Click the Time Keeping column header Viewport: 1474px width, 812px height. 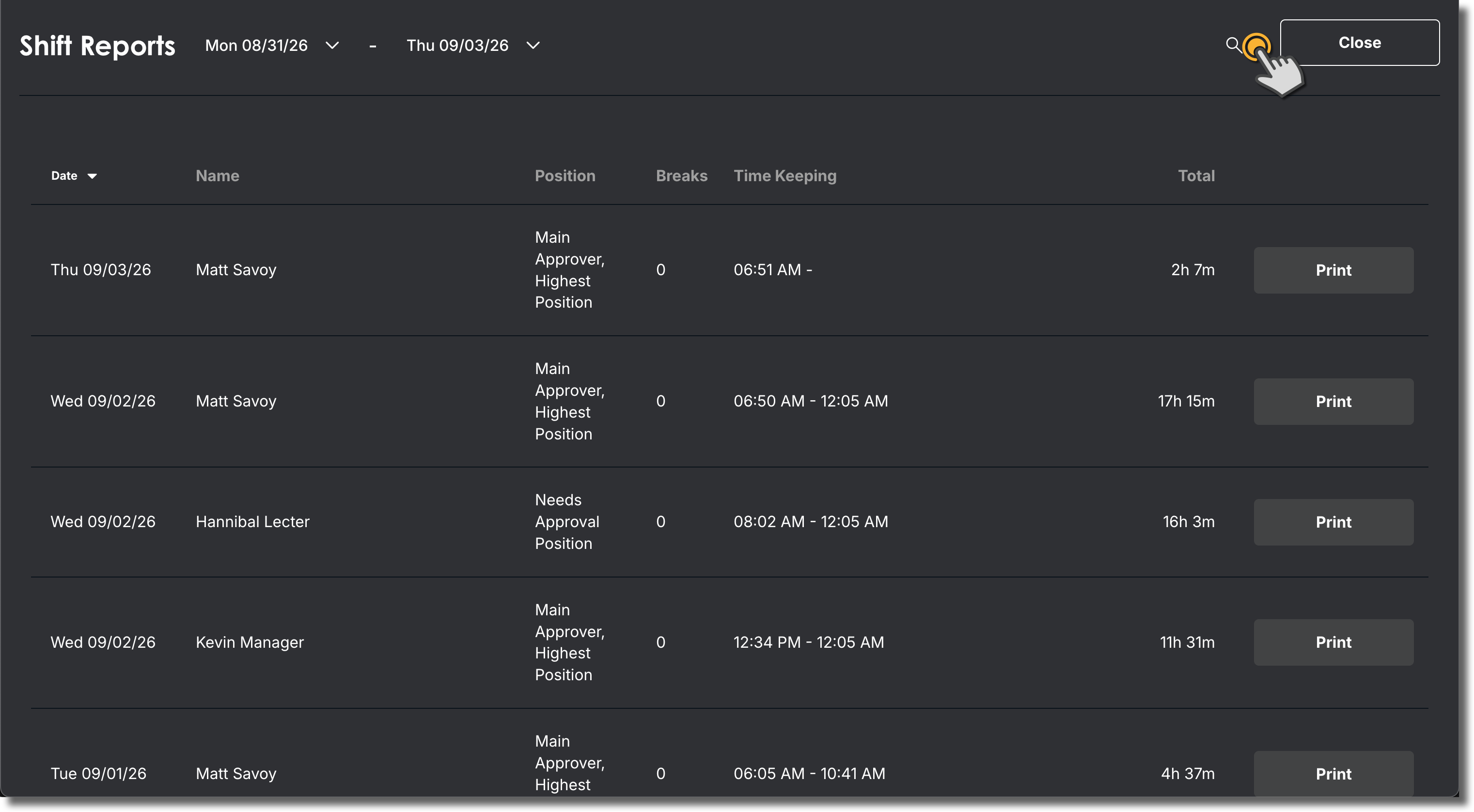click(785, 176)
